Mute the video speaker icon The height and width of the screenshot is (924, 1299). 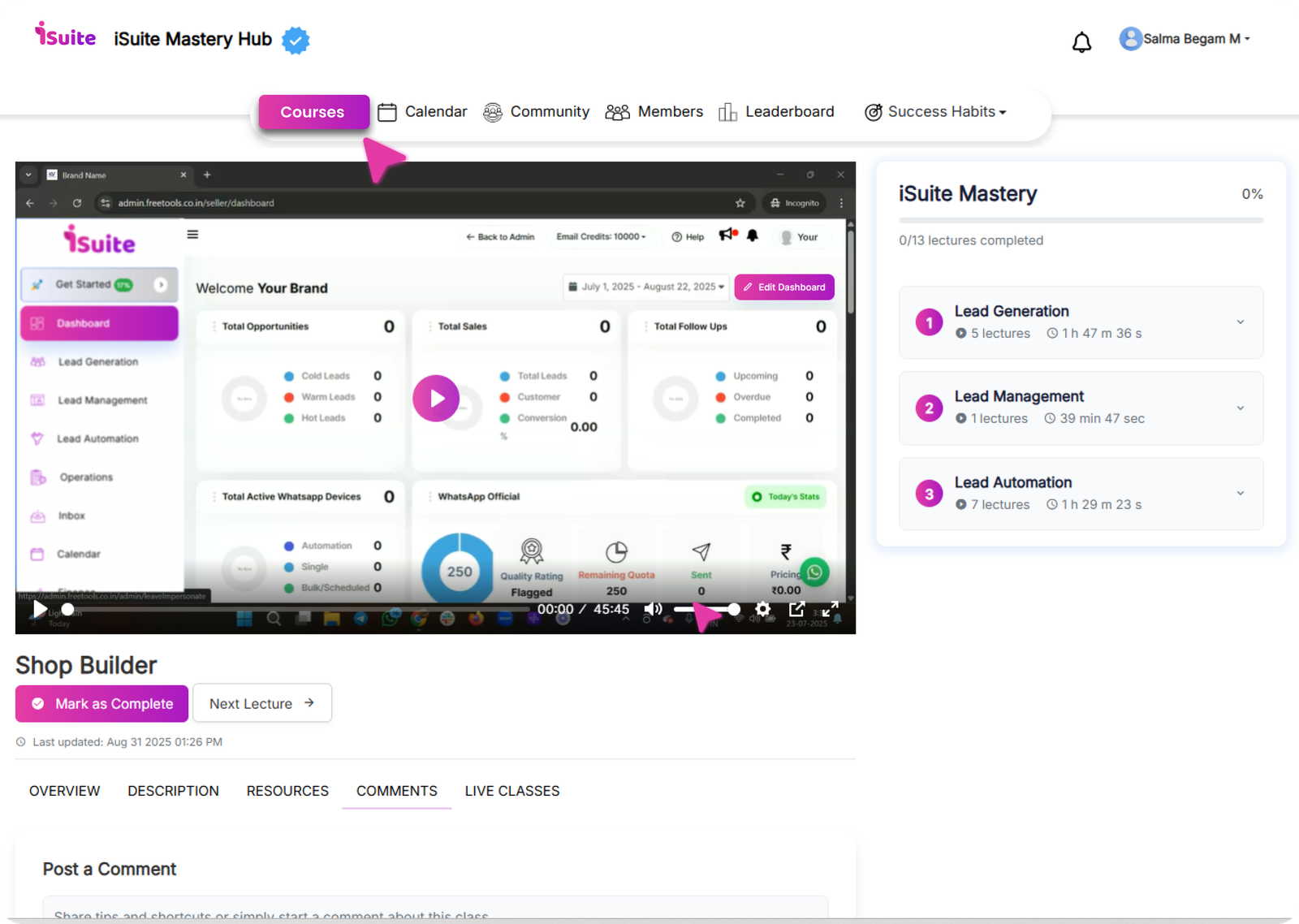coord(653,609)
